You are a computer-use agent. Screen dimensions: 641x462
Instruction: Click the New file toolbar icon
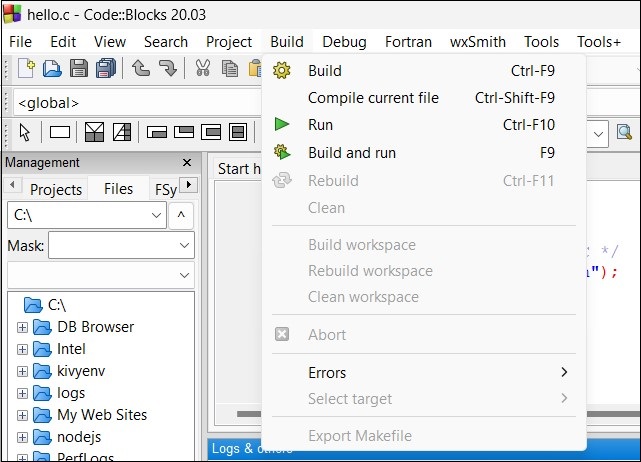coord(27,68)
